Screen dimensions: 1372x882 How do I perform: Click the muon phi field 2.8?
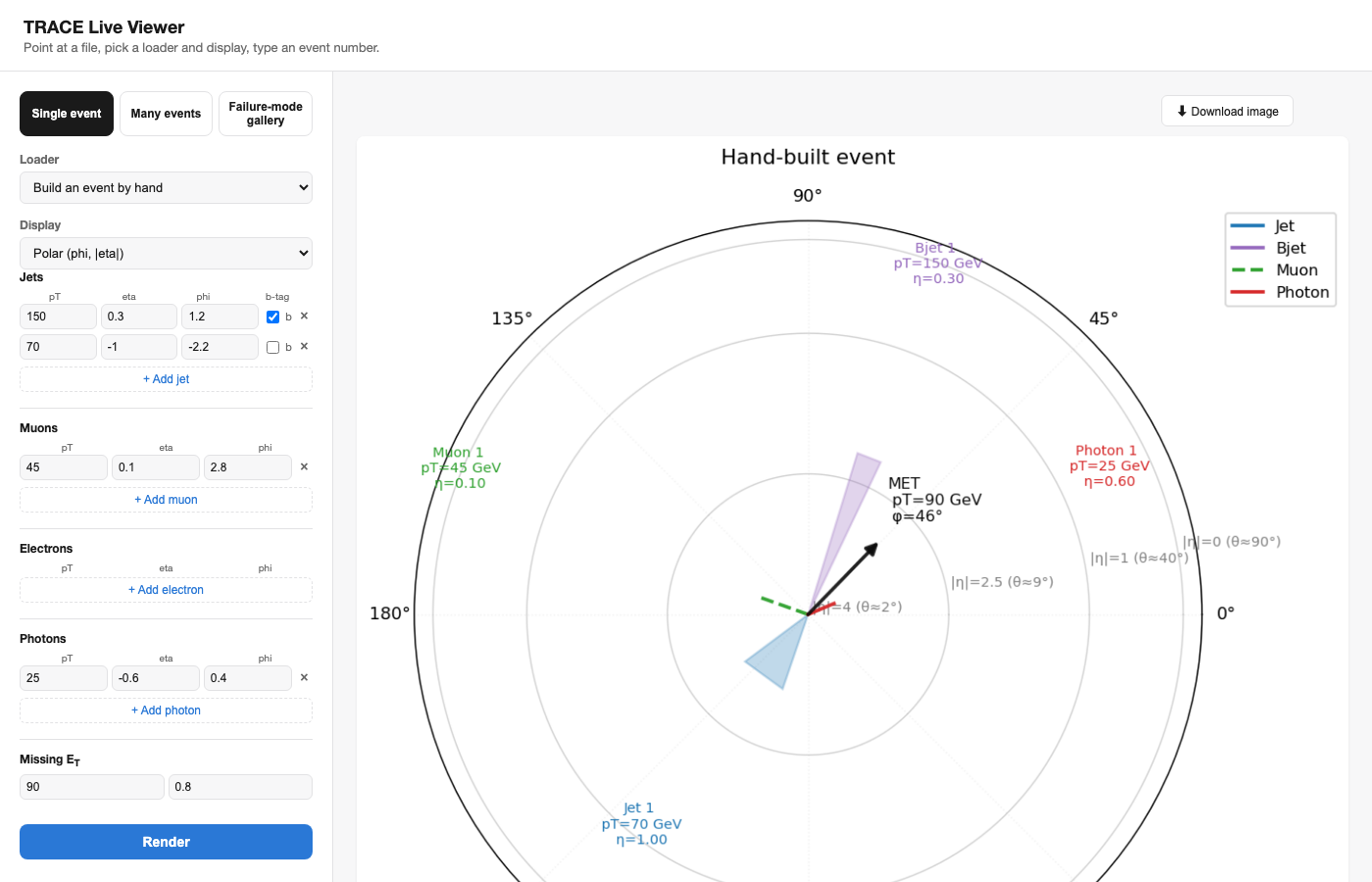(x=248, y=467)
